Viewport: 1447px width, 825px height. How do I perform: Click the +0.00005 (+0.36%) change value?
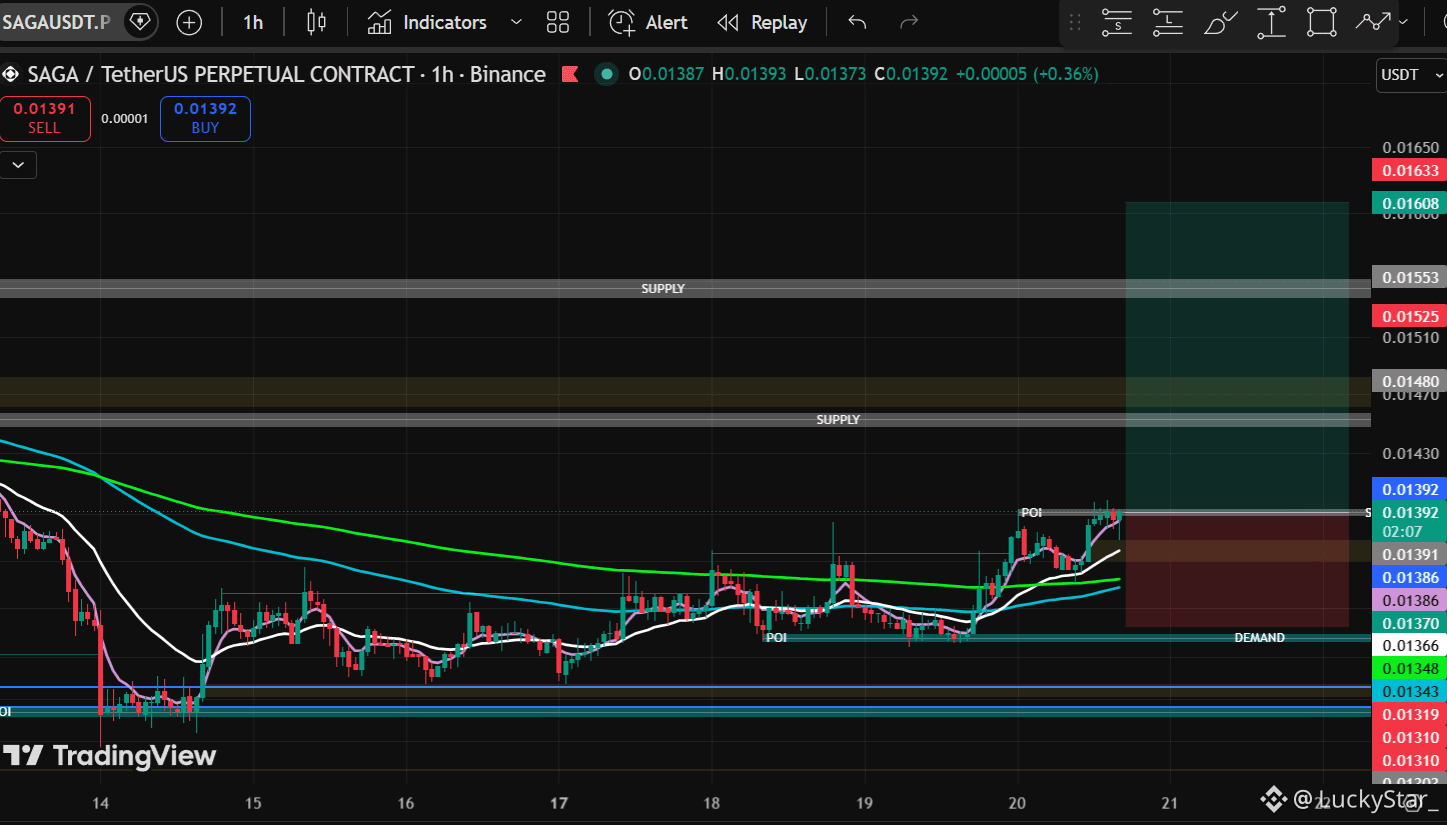1027,74
